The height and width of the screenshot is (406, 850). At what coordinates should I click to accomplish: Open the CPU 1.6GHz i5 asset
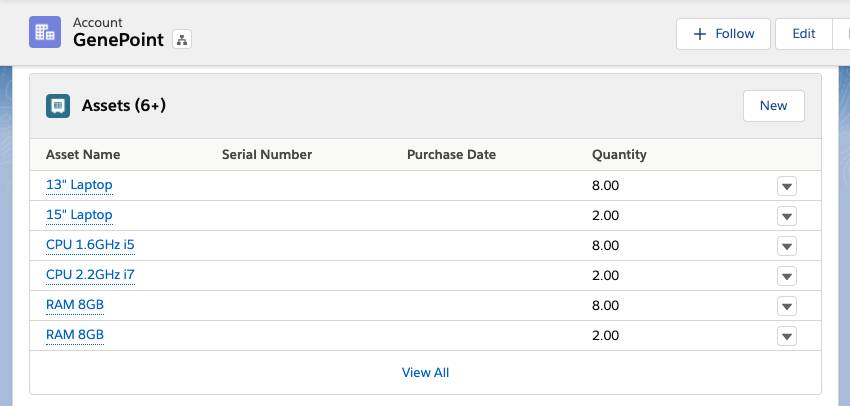pyautogui.click(x=90, y=245)
